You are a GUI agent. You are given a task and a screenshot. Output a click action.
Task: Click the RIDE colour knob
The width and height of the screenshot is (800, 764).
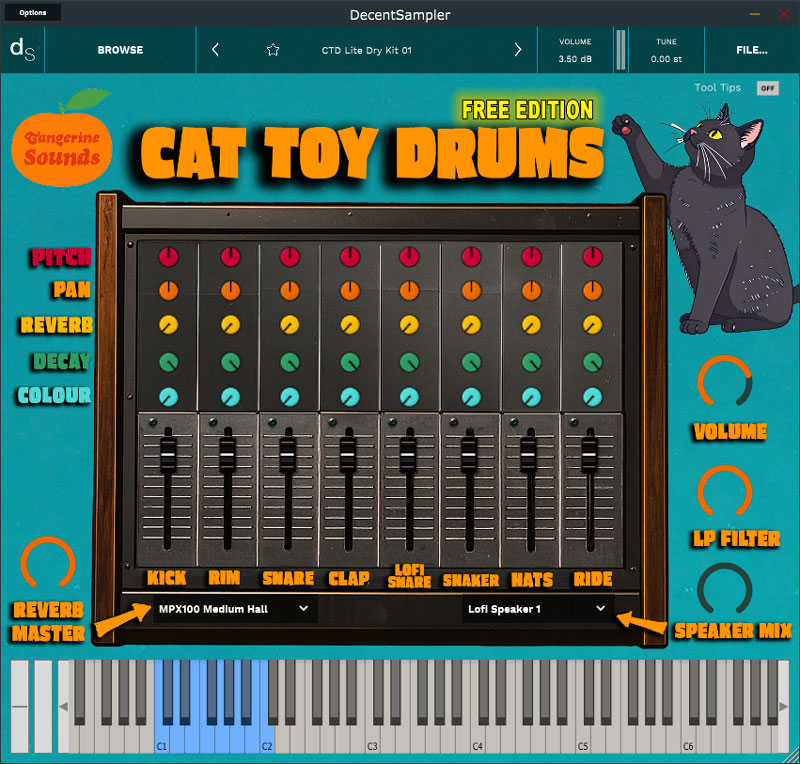point(592,397)
